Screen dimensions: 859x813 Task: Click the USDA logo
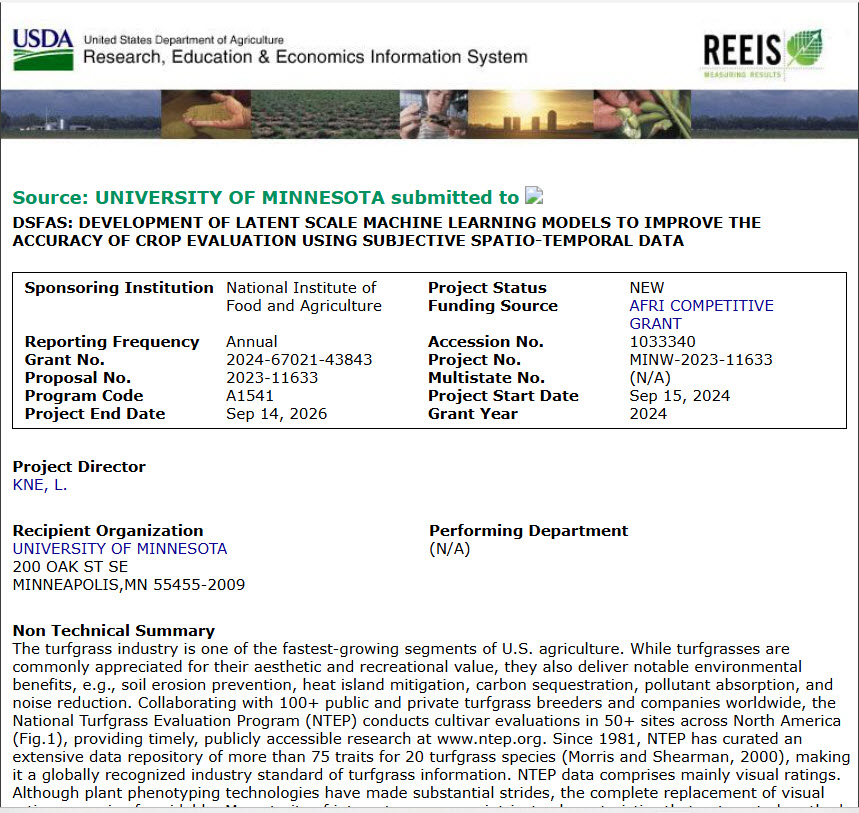(43, 49)
